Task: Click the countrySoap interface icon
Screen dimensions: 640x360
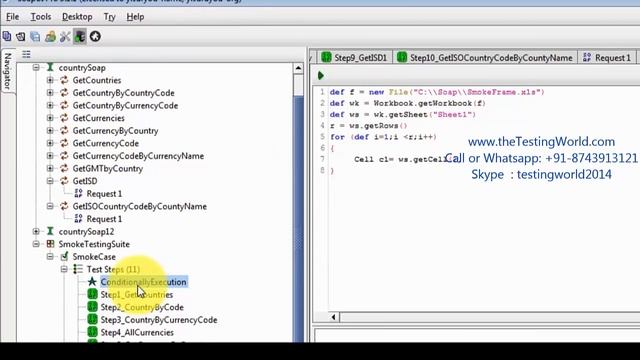Action: (50, 67)
